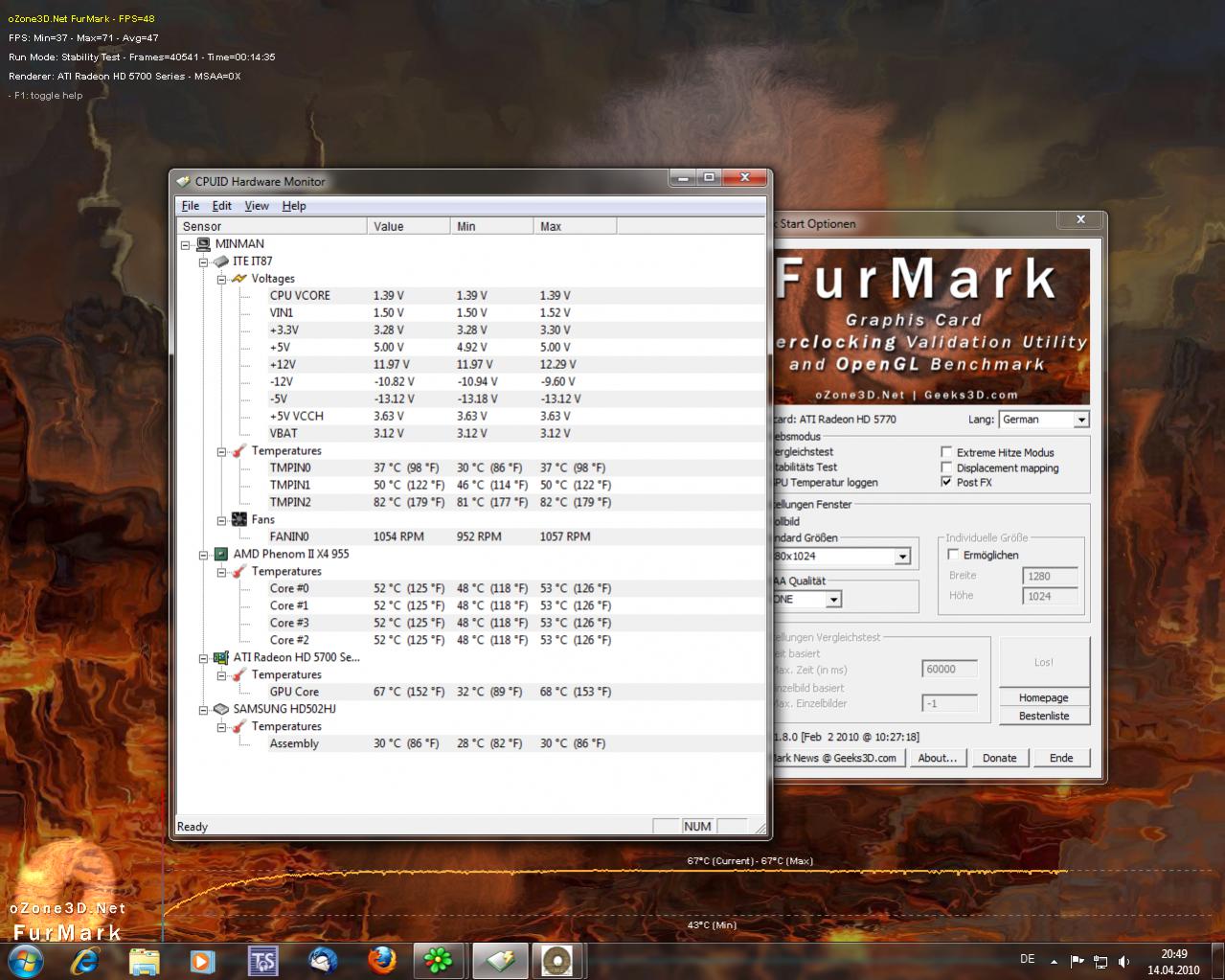Viewport: 1225px width, 980px height.
Task: Collapse the Fans group
Action: pyautogui.click(x=222, y=520)
